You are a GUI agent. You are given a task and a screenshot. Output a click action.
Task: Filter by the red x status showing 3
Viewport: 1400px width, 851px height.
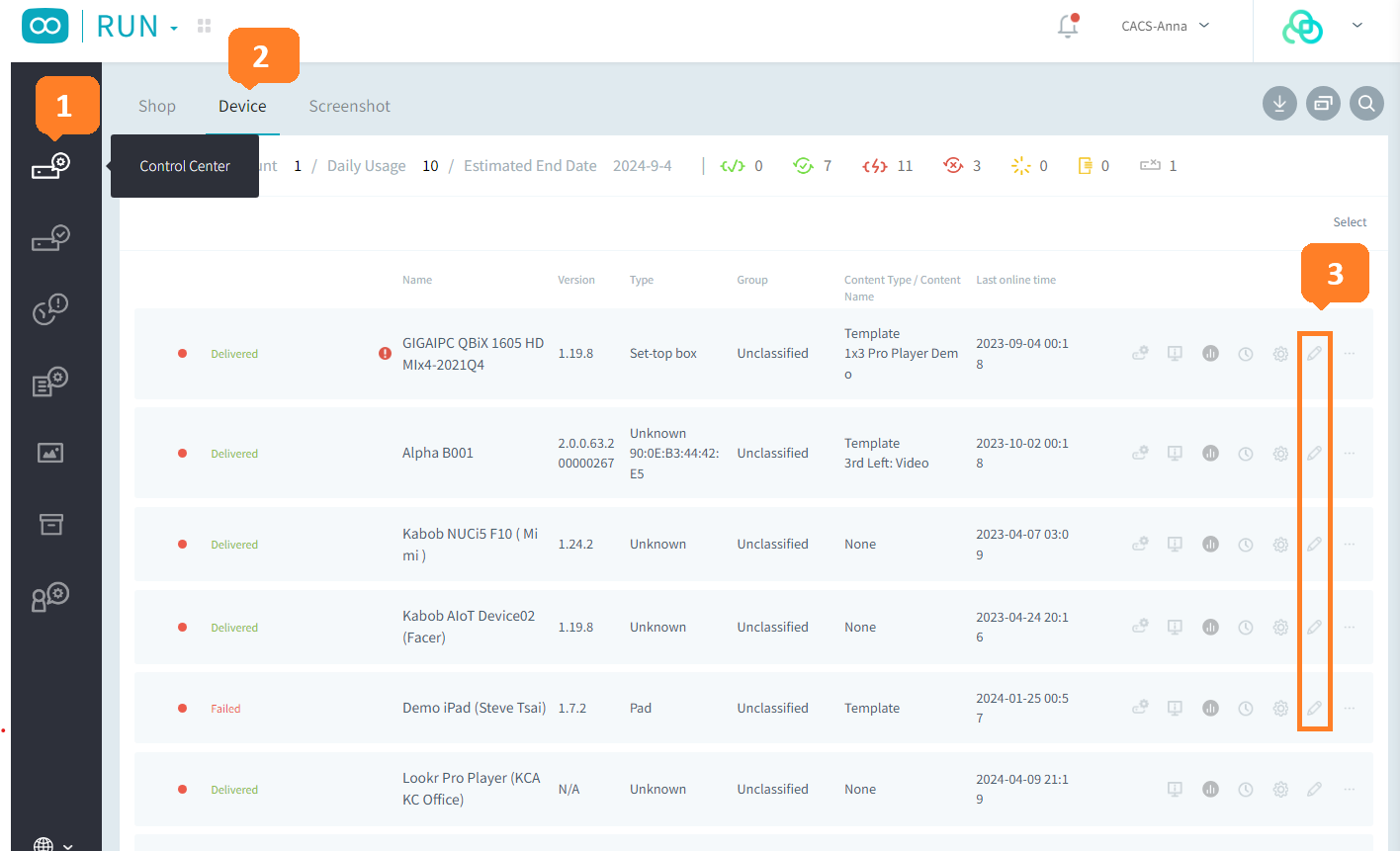click(962, 166)
